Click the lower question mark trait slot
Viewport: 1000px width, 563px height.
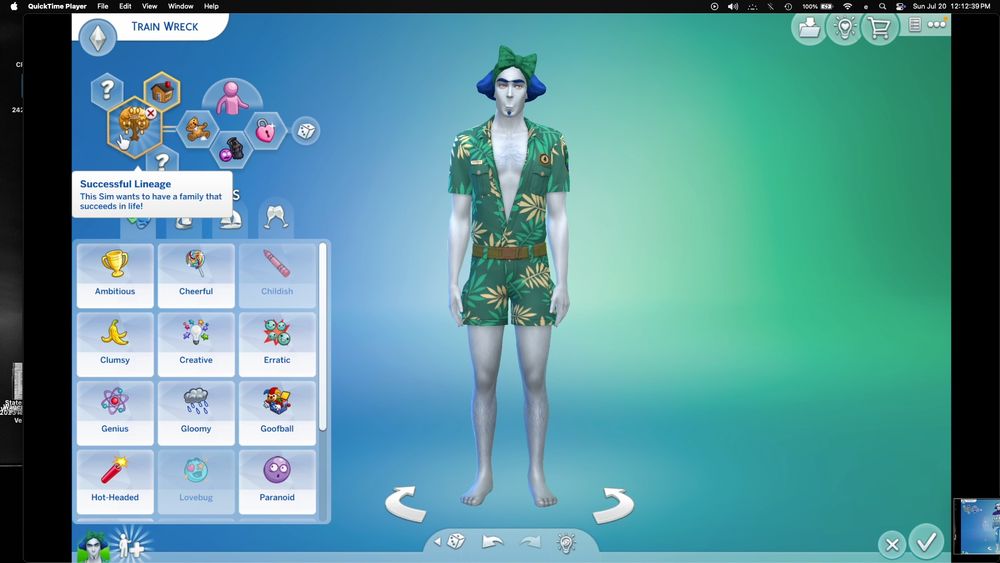pos(162,160)
